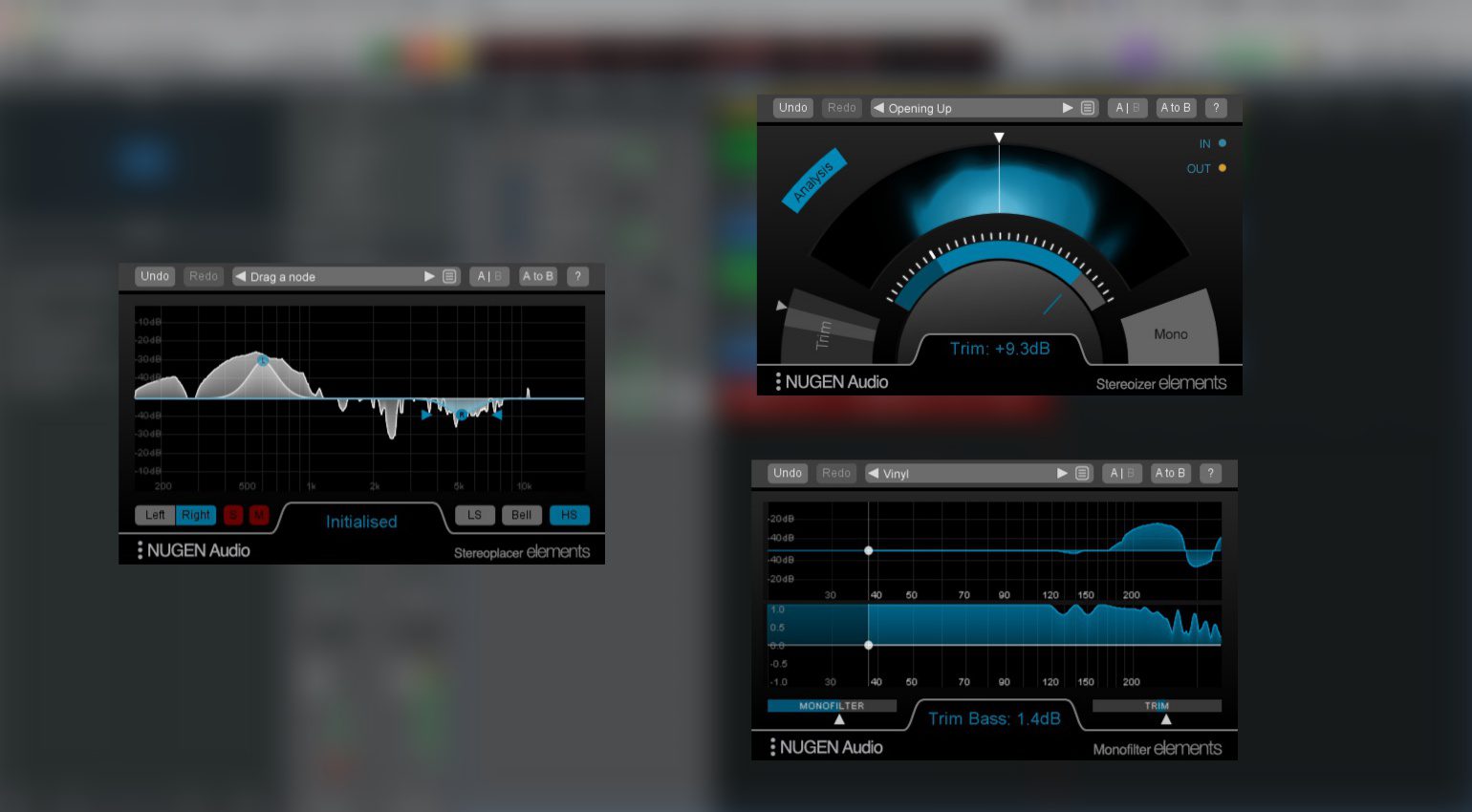This screenshot has width=1472, height=812.
Task: Click Redo in the Monofilter plugin
Action: click(836, 473)
